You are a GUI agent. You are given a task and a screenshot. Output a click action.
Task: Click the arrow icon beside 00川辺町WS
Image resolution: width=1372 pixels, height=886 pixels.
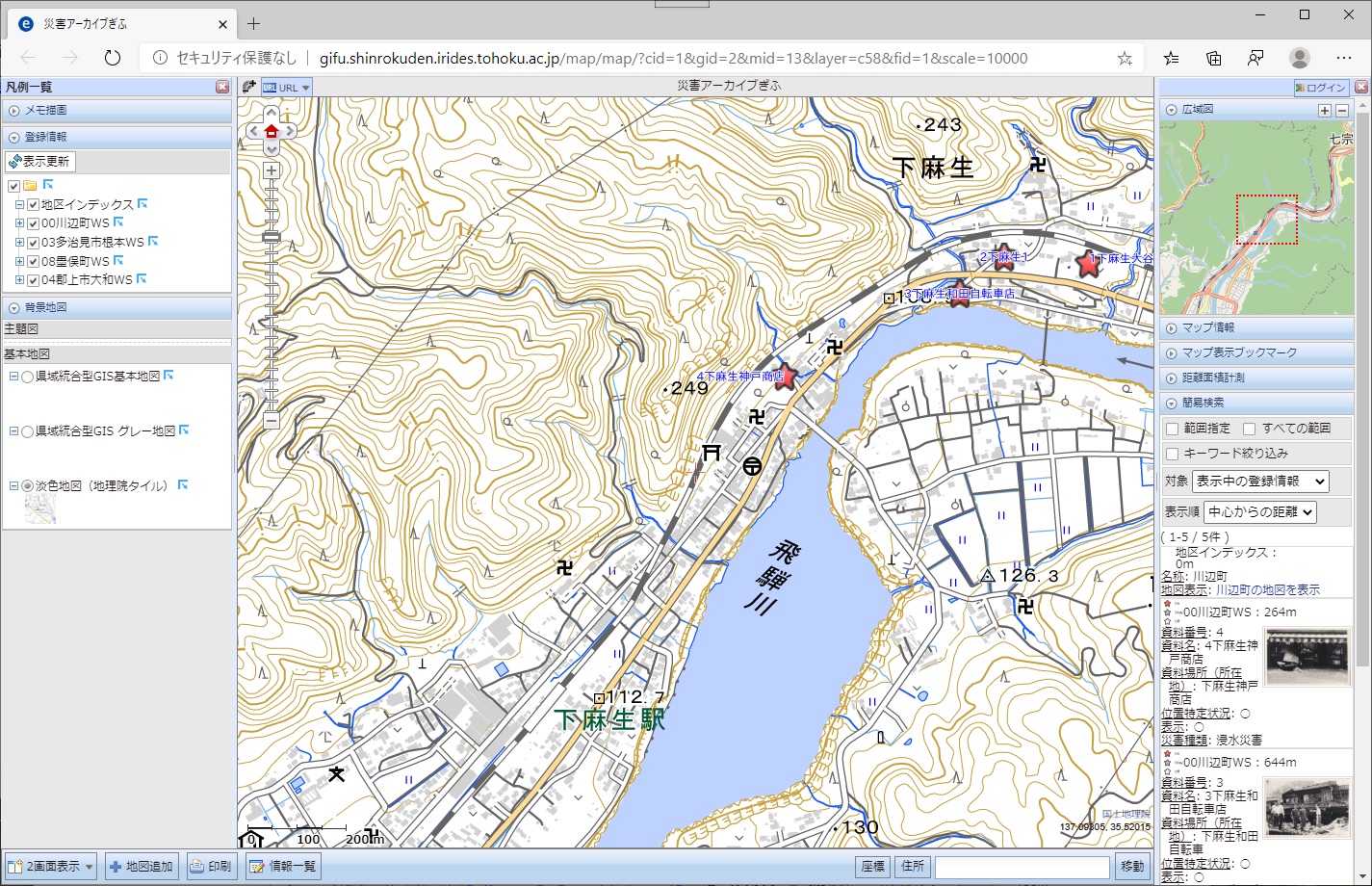[119, 222]
